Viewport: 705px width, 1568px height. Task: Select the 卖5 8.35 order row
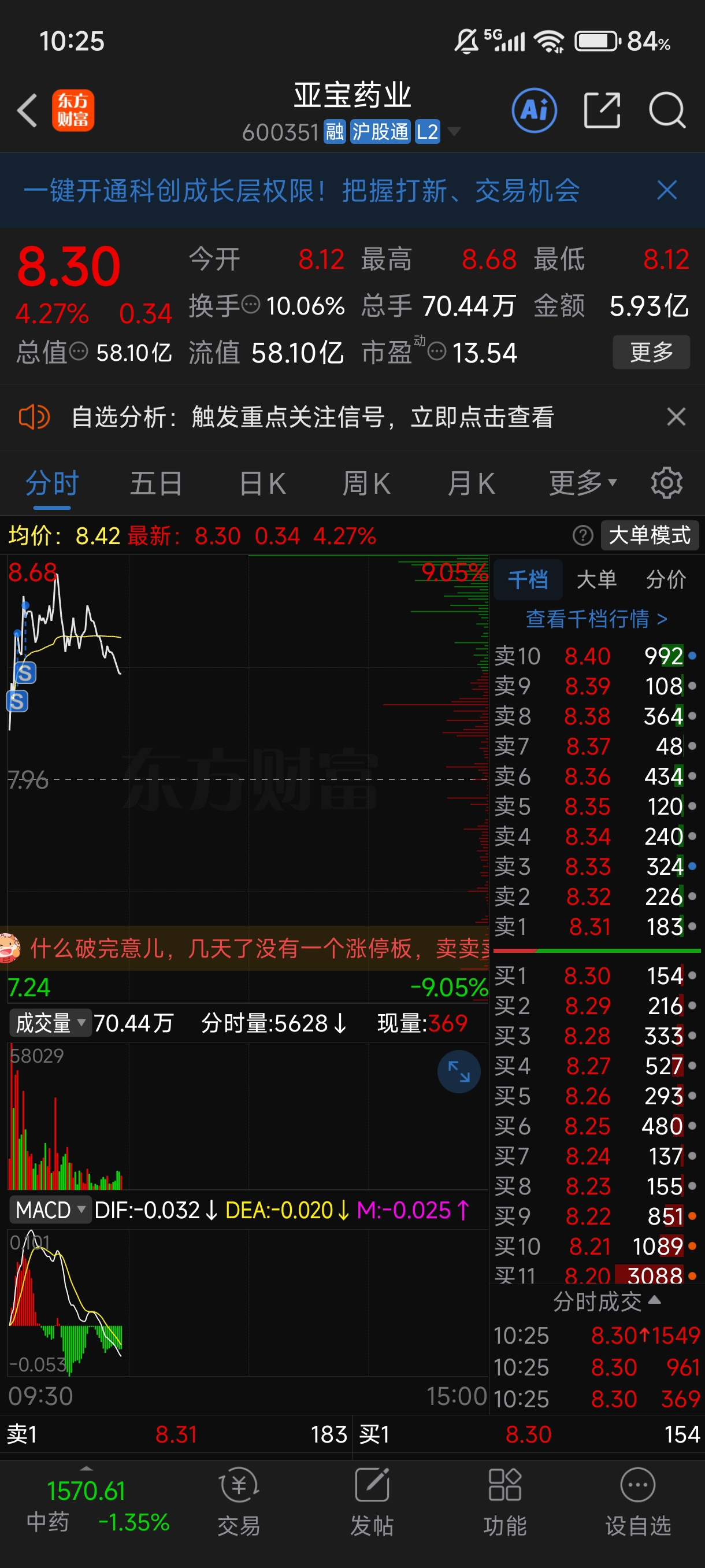[597, 807]
